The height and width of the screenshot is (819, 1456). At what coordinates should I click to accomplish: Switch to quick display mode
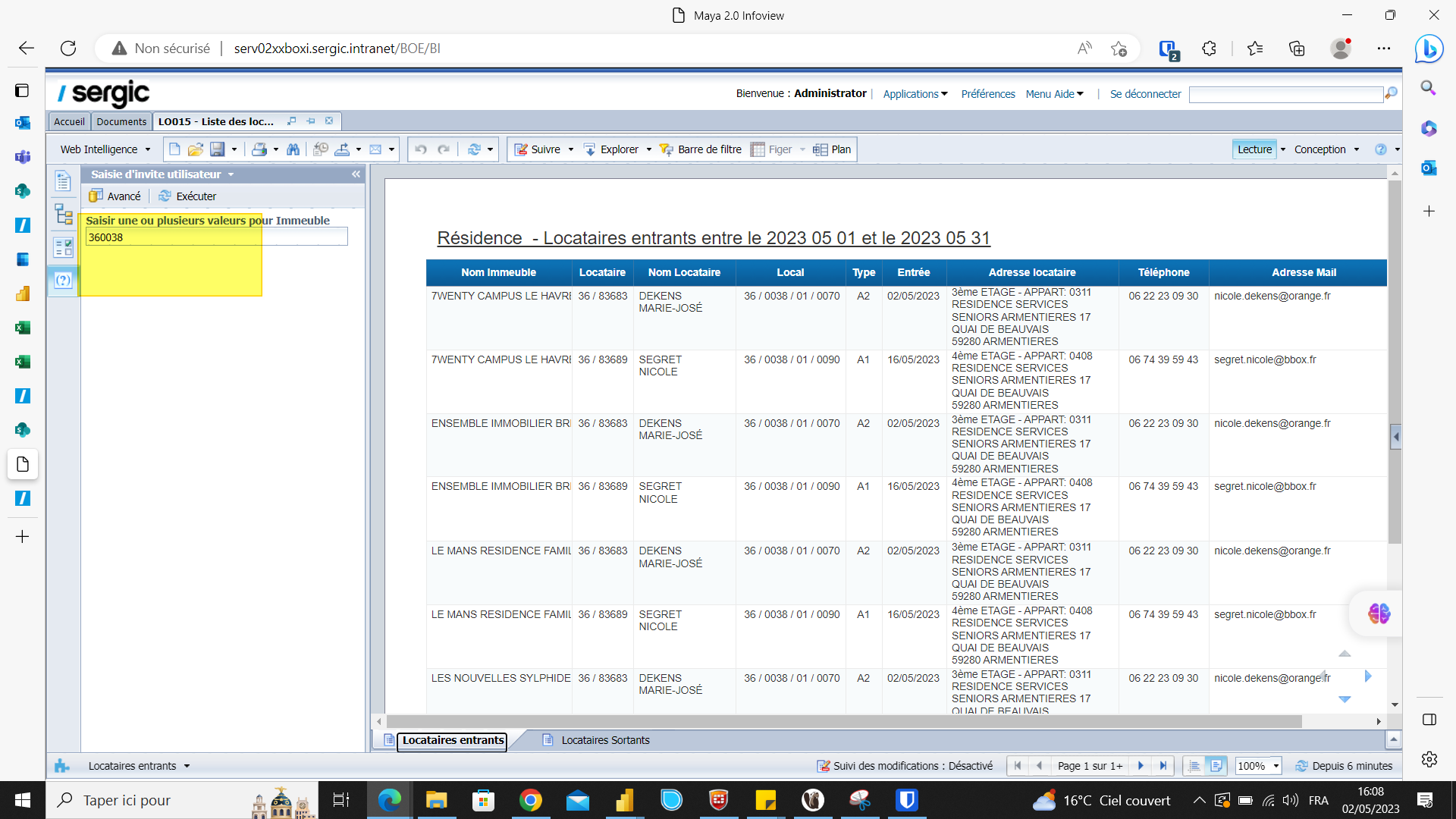[1194, 766]
